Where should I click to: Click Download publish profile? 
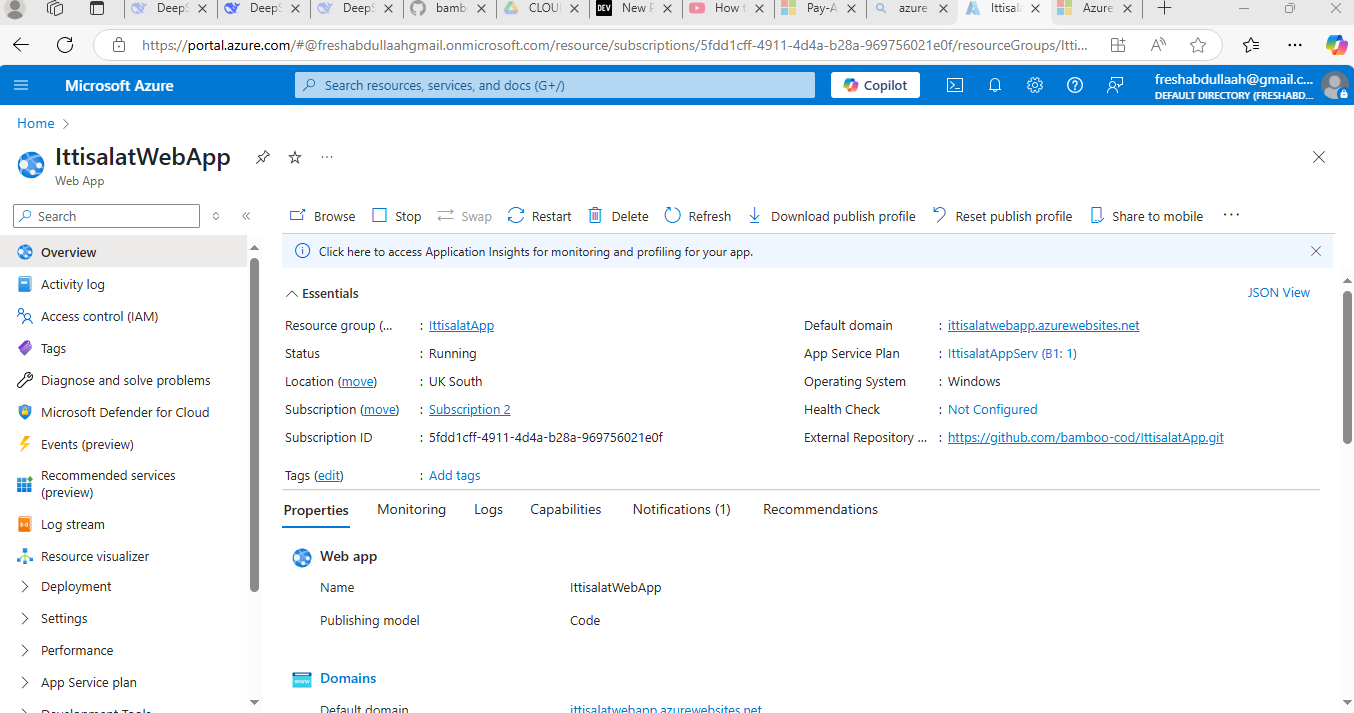click(x=832, y=216)
